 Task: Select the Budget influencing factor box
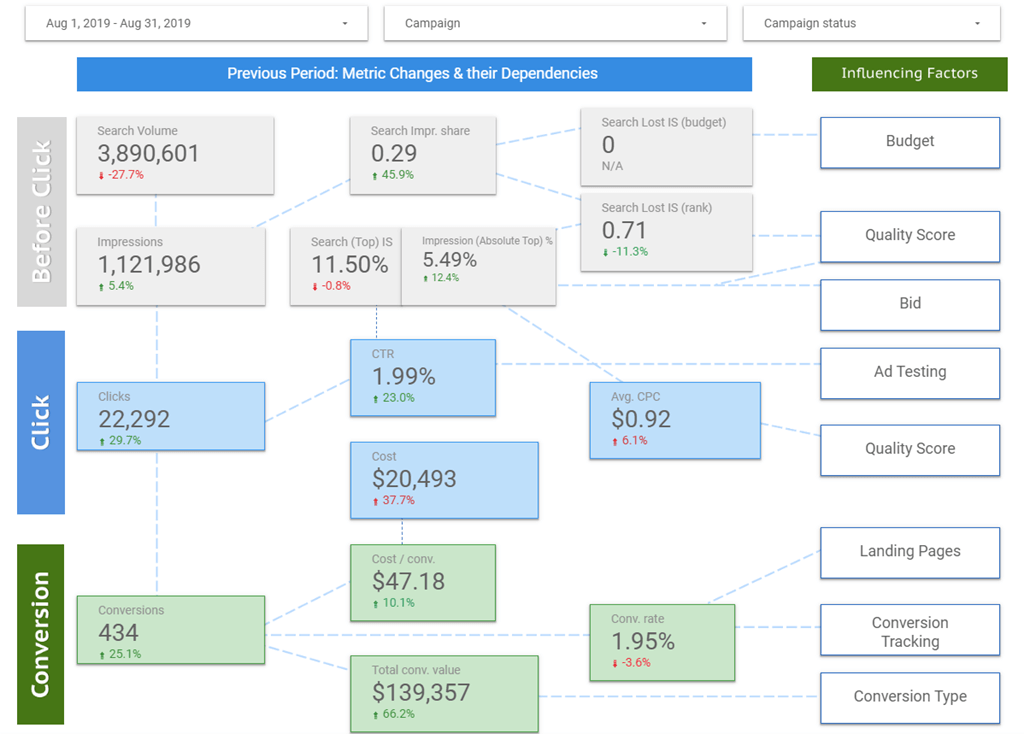[x=909, y=142]
